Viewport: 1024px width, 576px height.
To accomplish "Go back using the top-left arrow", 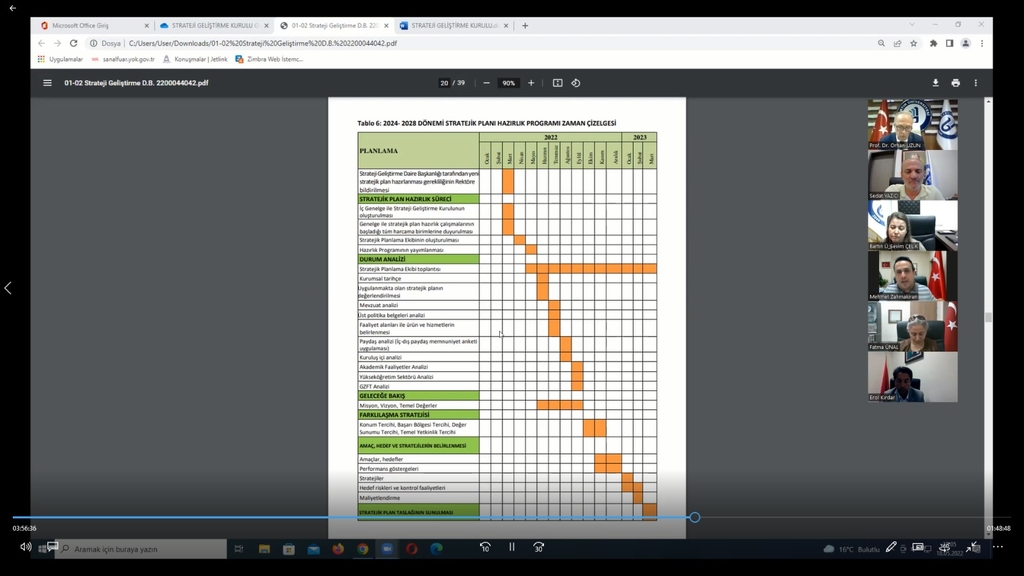I will coord(13,8).
